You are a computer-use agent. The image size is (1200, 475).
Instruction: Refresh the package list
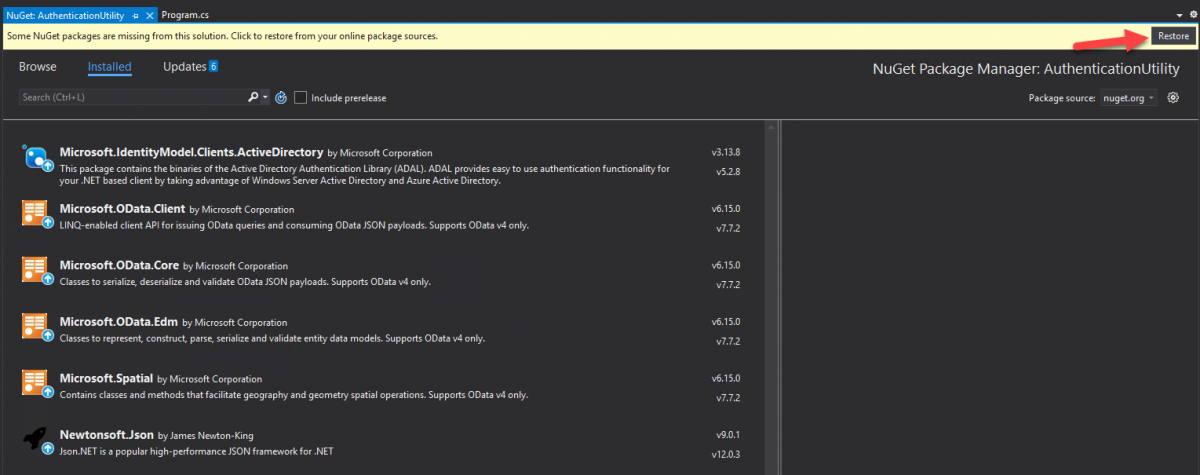(x=281, y=98)
